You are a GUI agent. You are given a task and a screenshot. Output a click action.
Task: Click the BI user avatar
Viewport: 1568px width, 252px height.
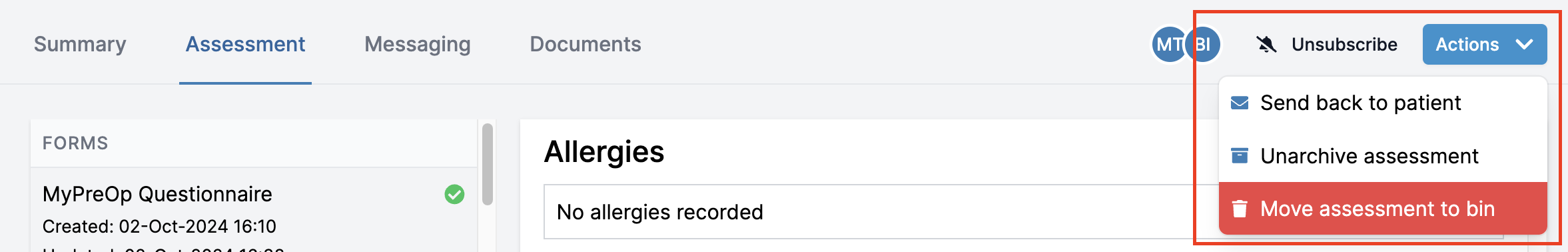tap(1203, 45)
